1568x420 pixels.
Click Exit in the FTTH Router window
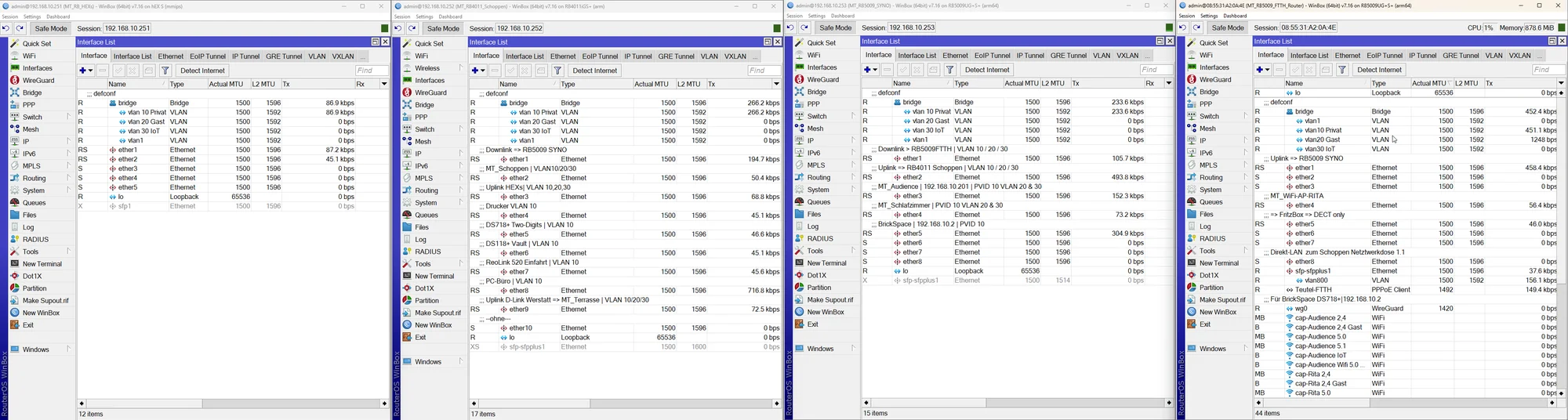pos(1205,324)
